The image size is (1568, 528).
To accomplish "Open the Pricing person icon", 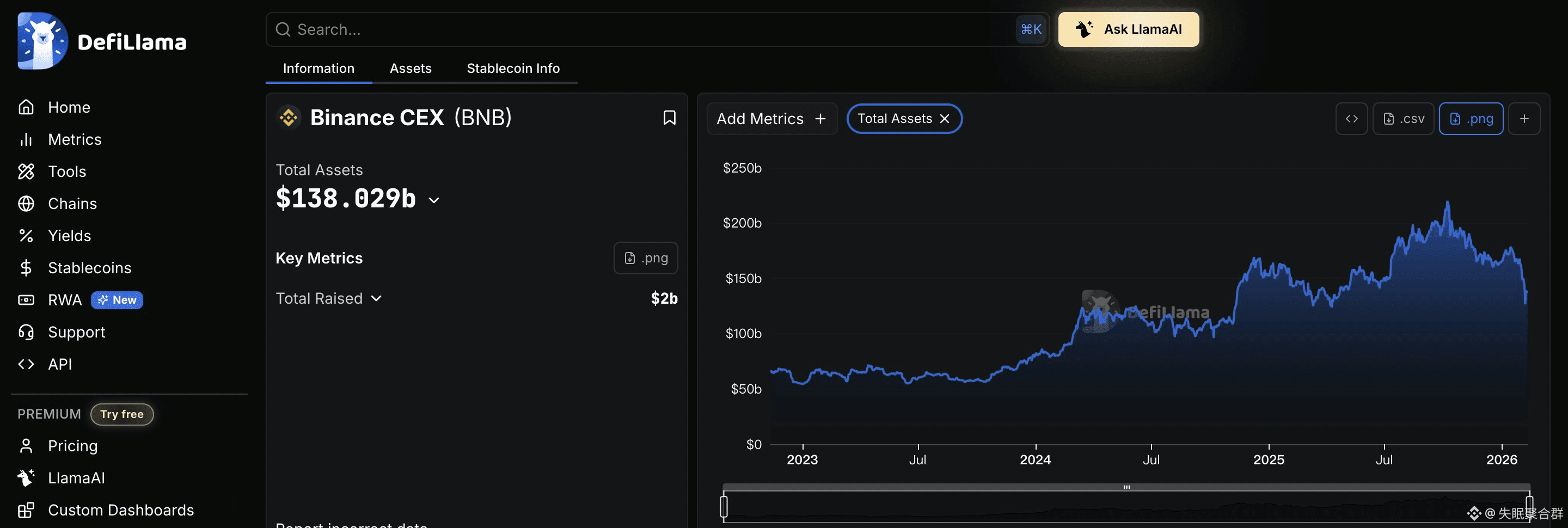I will [26, 446].
